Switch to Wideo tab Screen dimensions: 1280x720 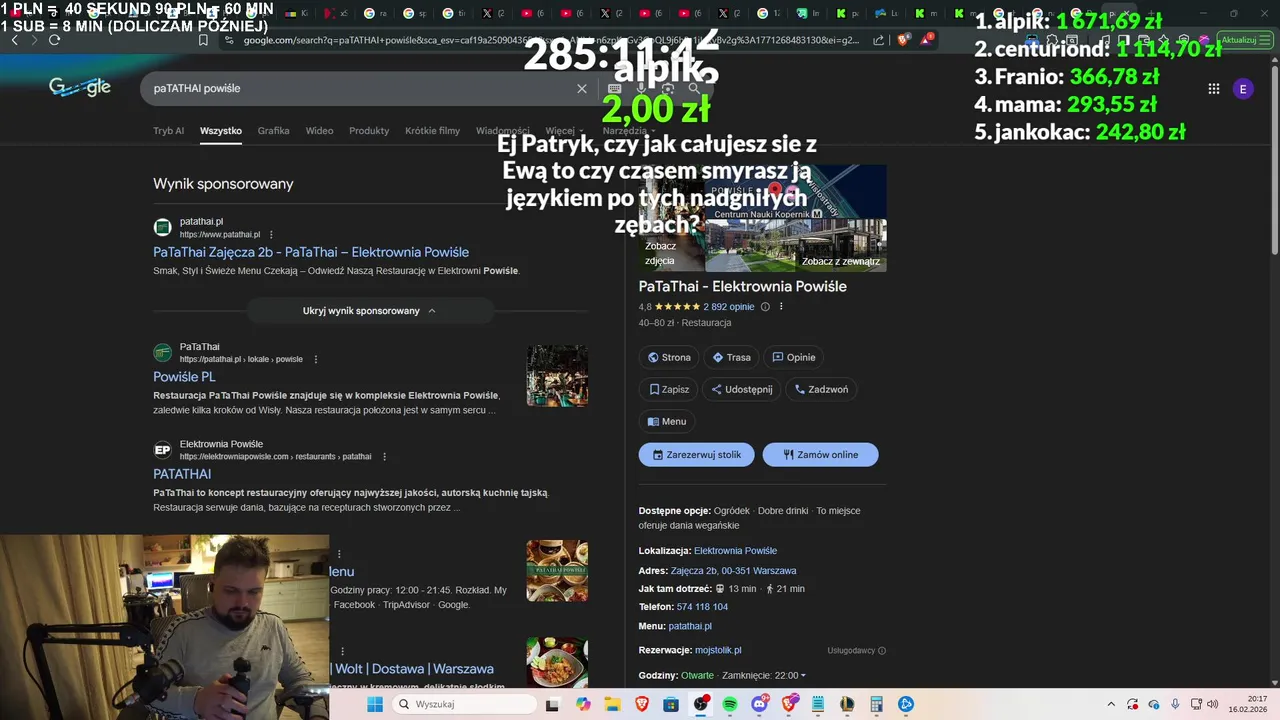319,131
